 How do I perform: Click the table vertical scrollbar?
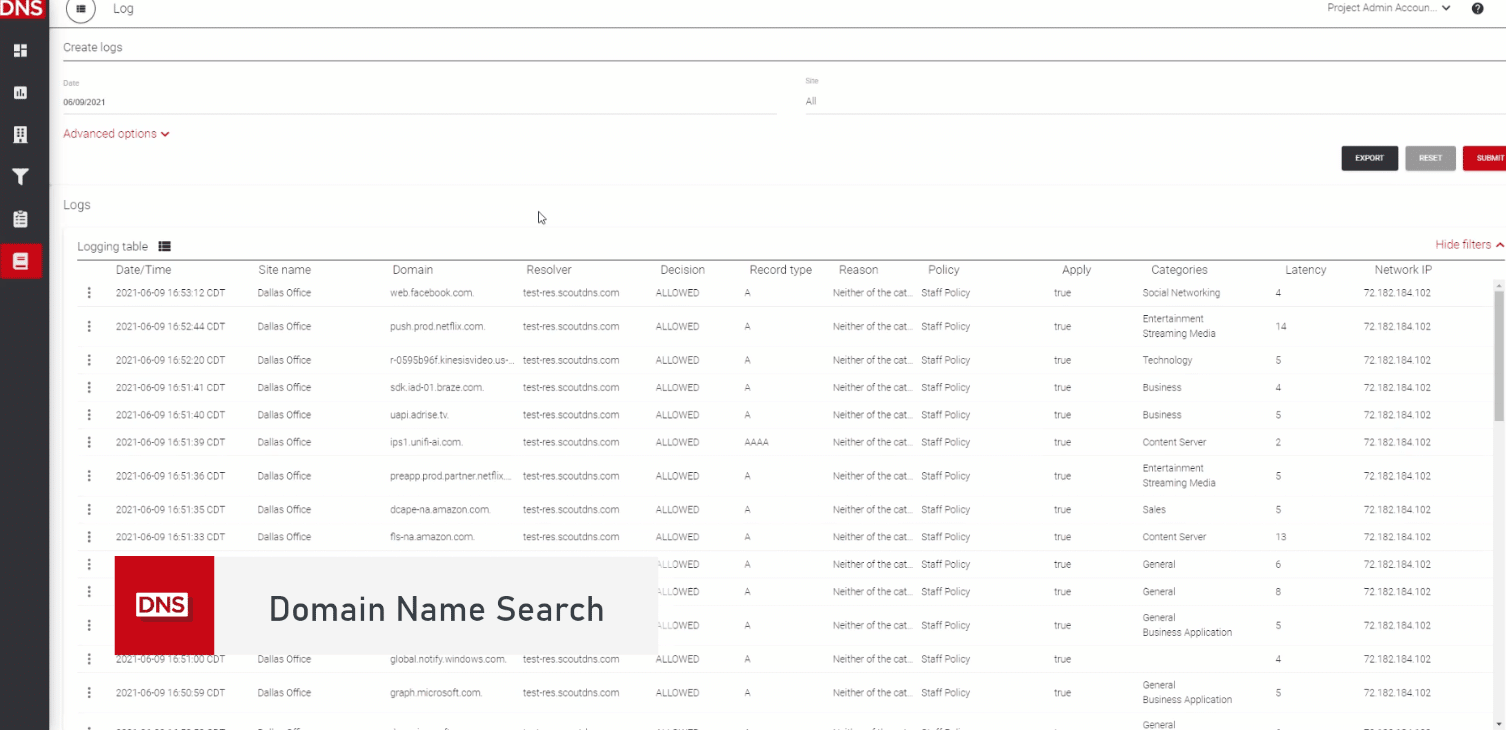1499,355
